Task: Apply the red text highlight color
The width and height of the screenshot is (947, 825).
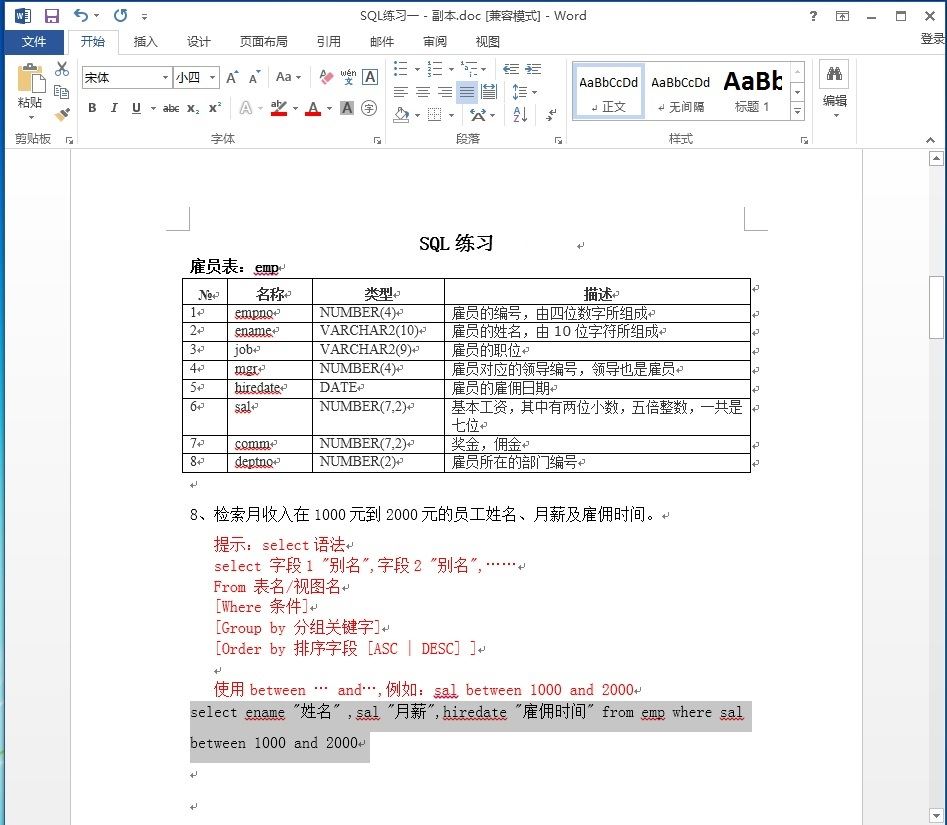Action: (x=278, y=108)
